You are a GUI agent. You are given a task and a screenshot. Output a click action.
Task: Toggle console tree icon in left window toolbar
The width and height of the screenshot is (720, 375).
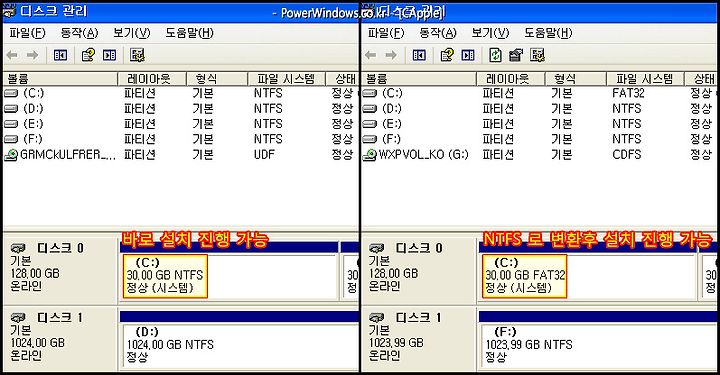tap(61, 56)
